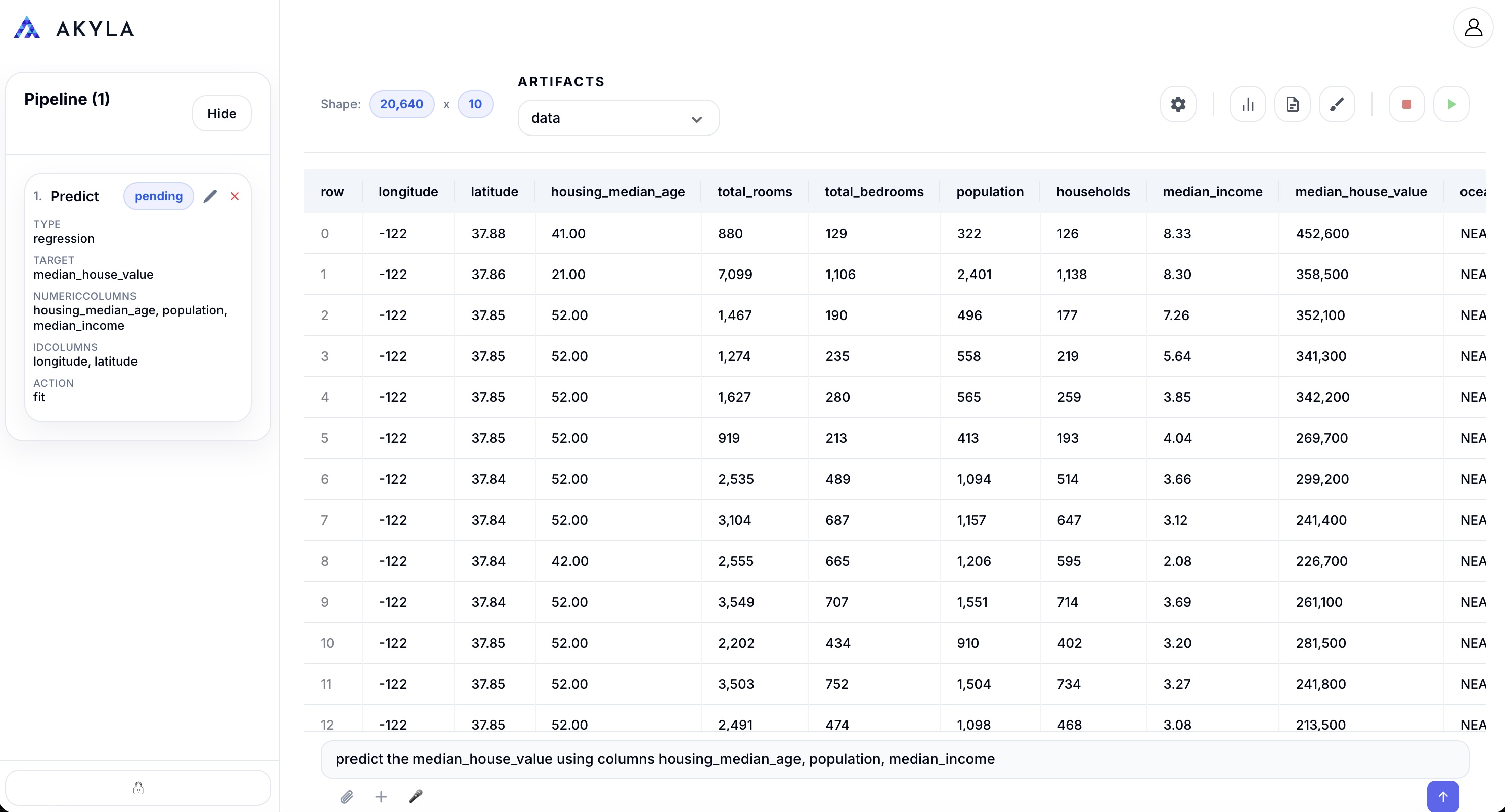Select the brush styling tool icon
Screen dimensions: 1505x812
tap(1337, 104)
